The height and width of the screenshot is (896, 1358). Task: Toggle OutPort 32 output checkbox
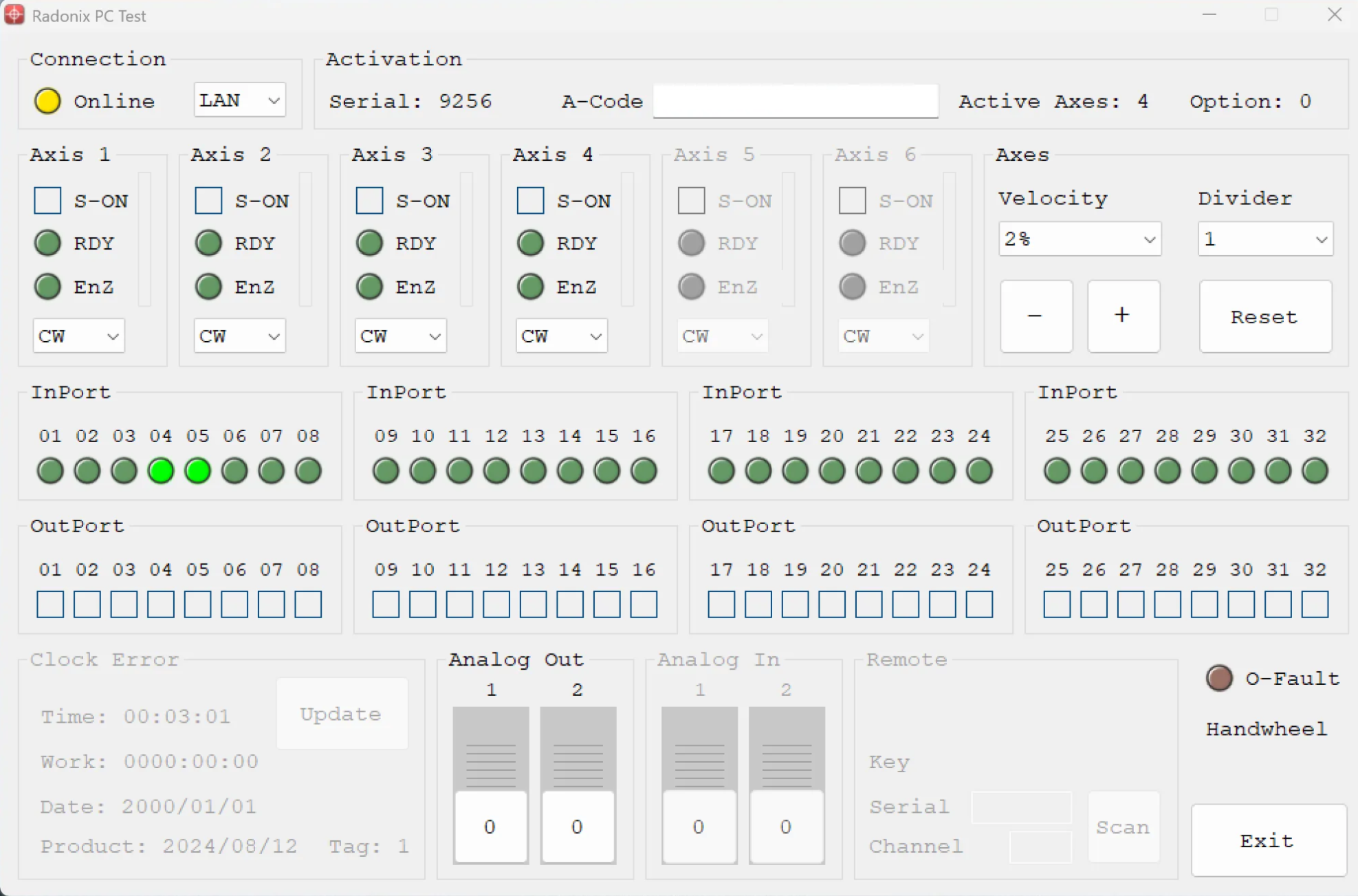1315,604
